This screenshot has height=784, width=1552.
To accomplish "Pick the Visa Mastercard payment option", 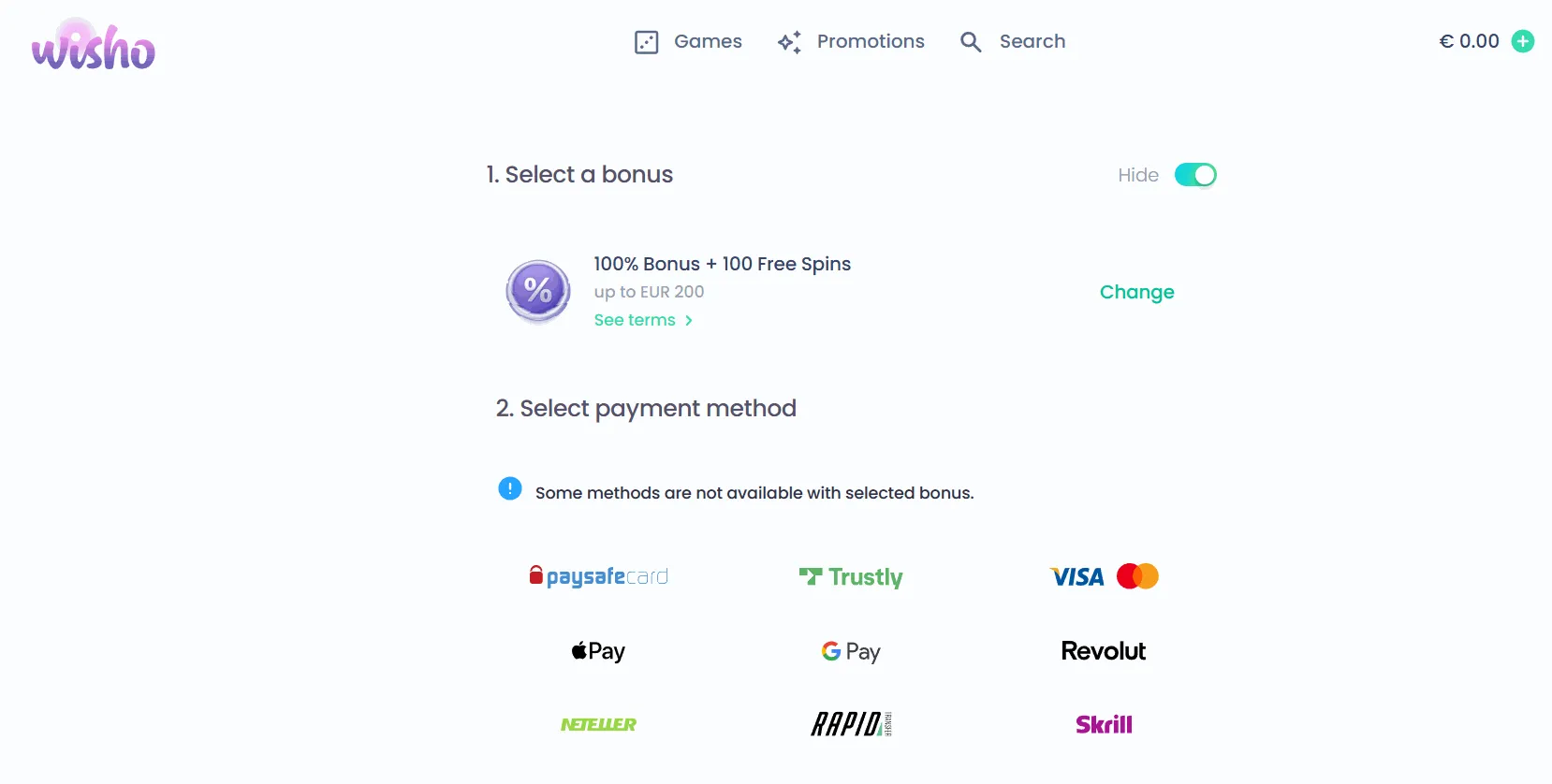I will 1104,576.
